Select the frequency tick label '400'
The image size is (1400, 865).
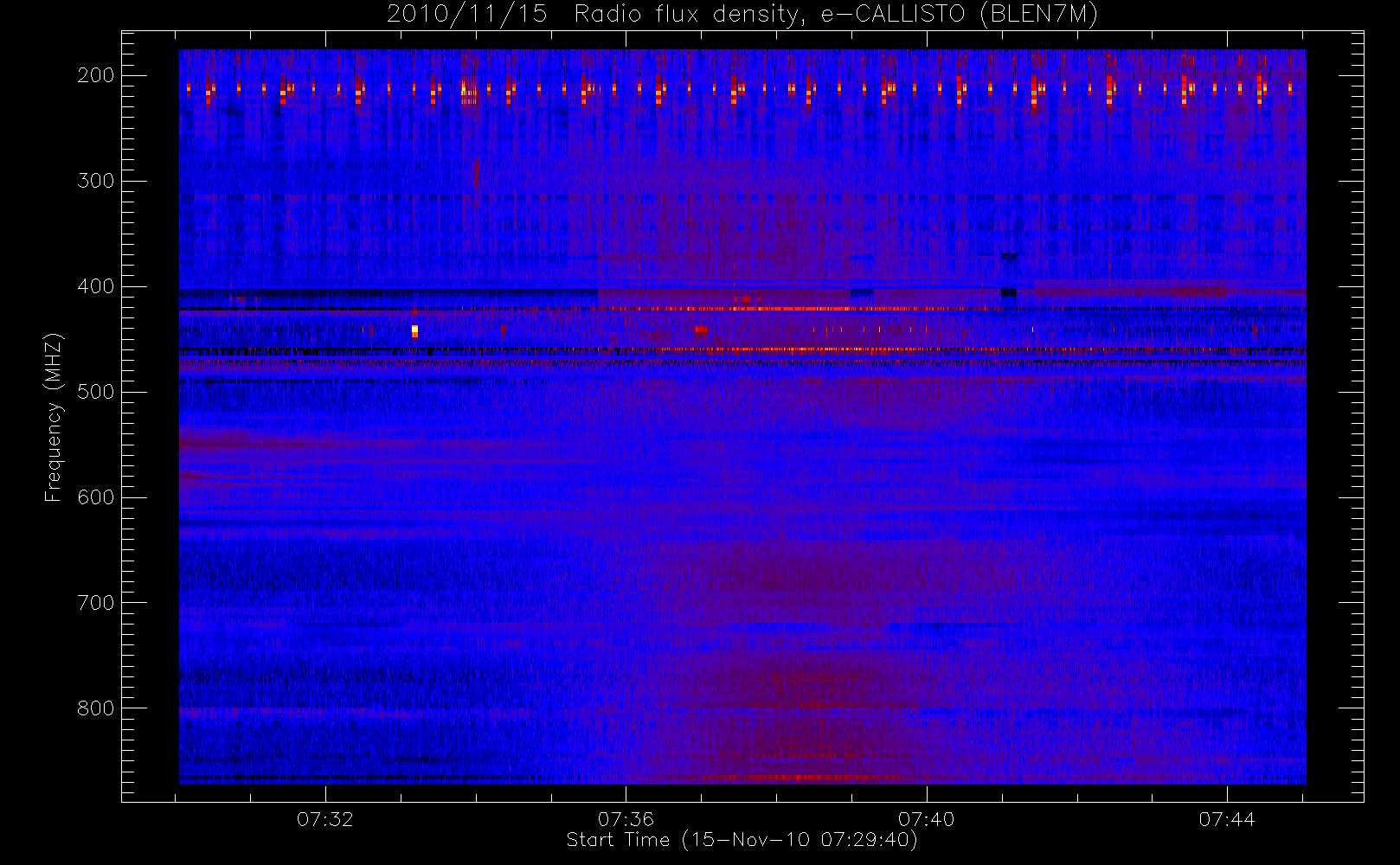[95, 286]
